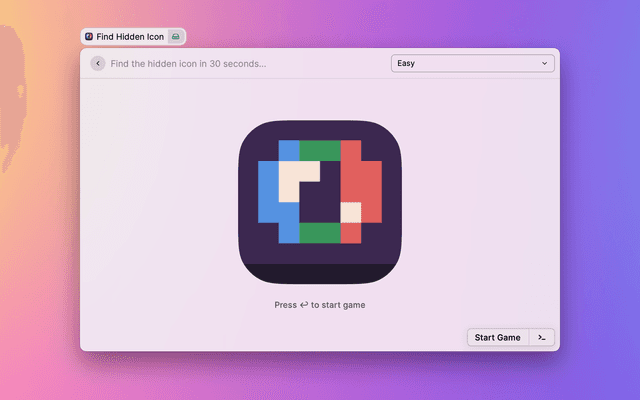
Task: Click the green icon right of Find Hidden Icon title
Action: coord(175,36)
